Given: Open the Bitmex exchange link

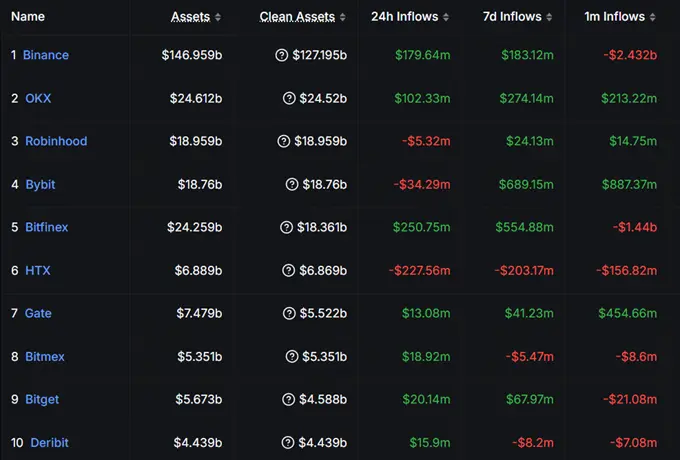Looking at the screenshot, I should 43,356.
